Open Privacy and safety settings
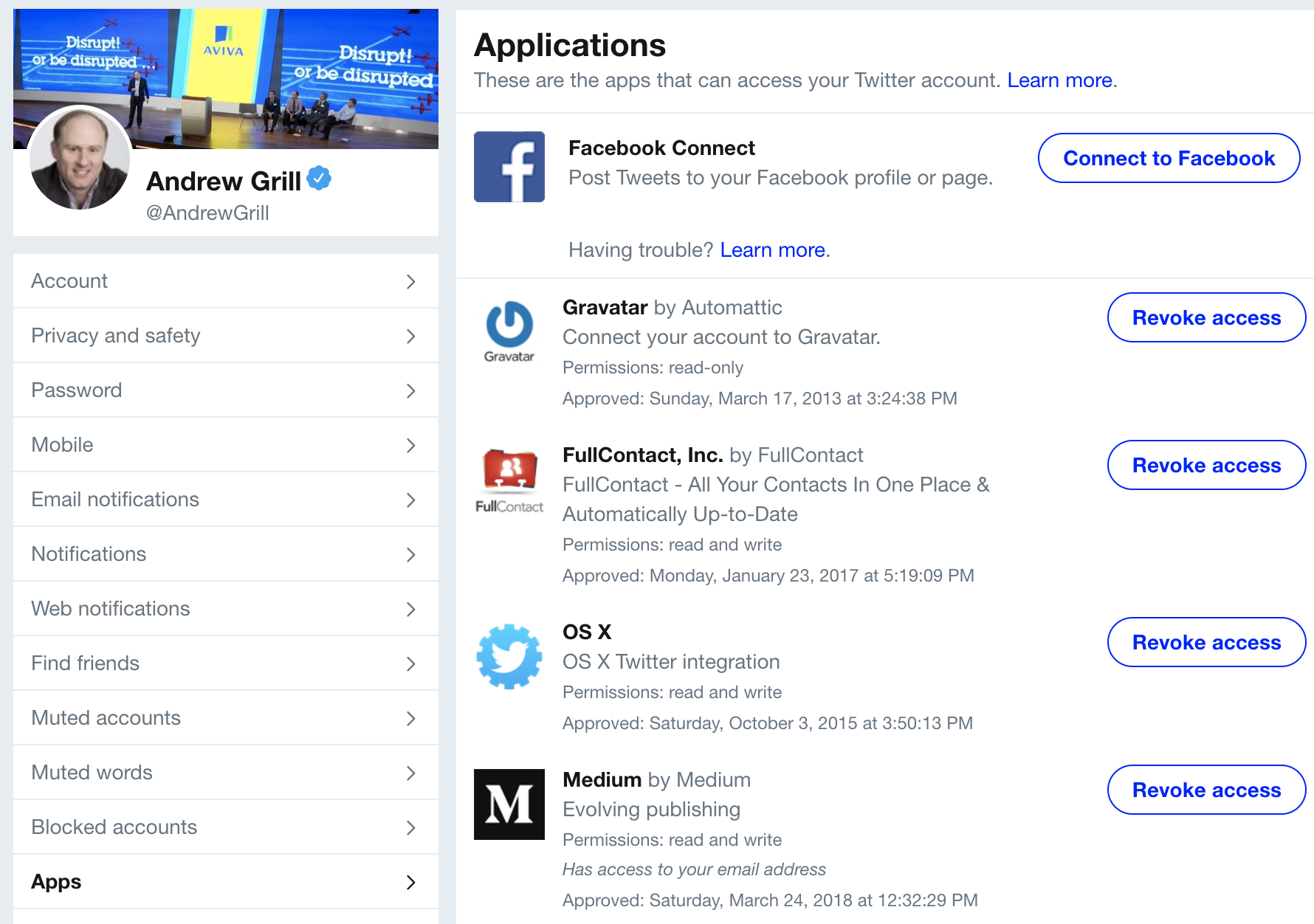The width and height of the screenshot is (1314, 924). (x=116, y=336)
